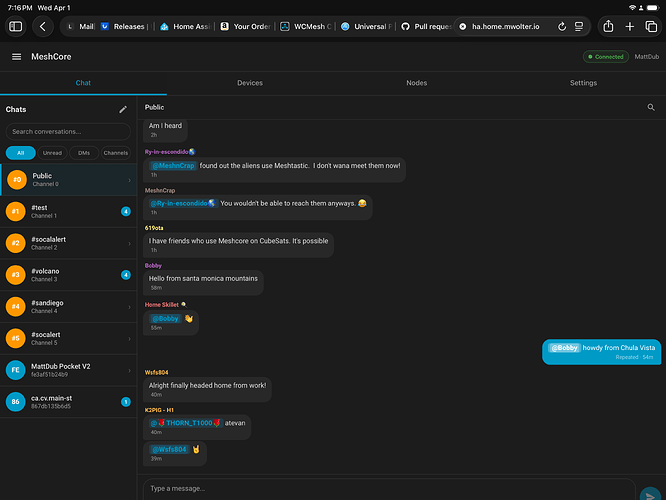This screenshot has width=666, height=500.
Task: Select the #3 volcano channel avatar
Action: pyautogui.click(x=15, y=275)
